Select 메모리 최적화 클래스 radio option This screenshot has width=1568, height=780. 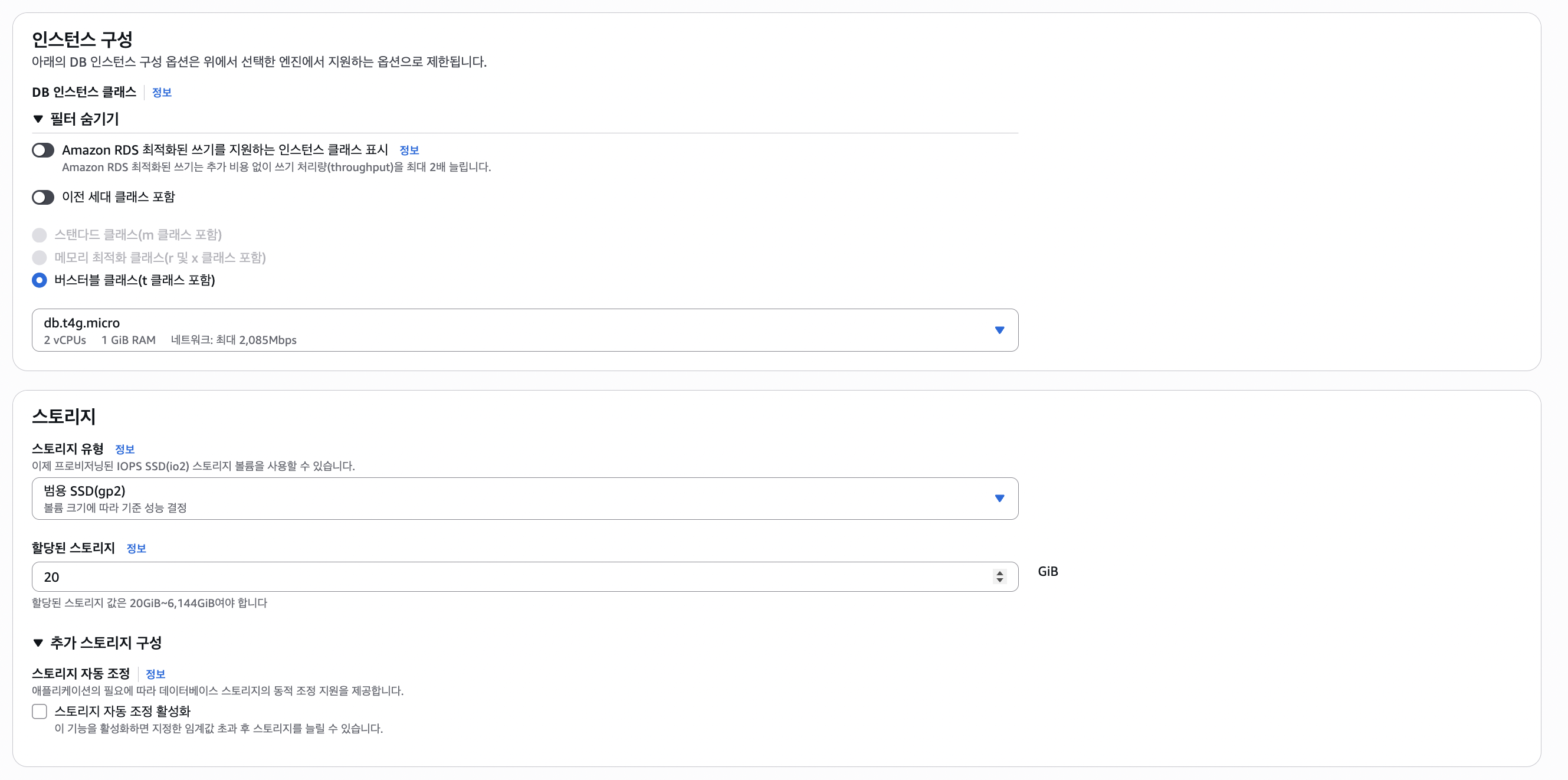[x=39, y=258]
